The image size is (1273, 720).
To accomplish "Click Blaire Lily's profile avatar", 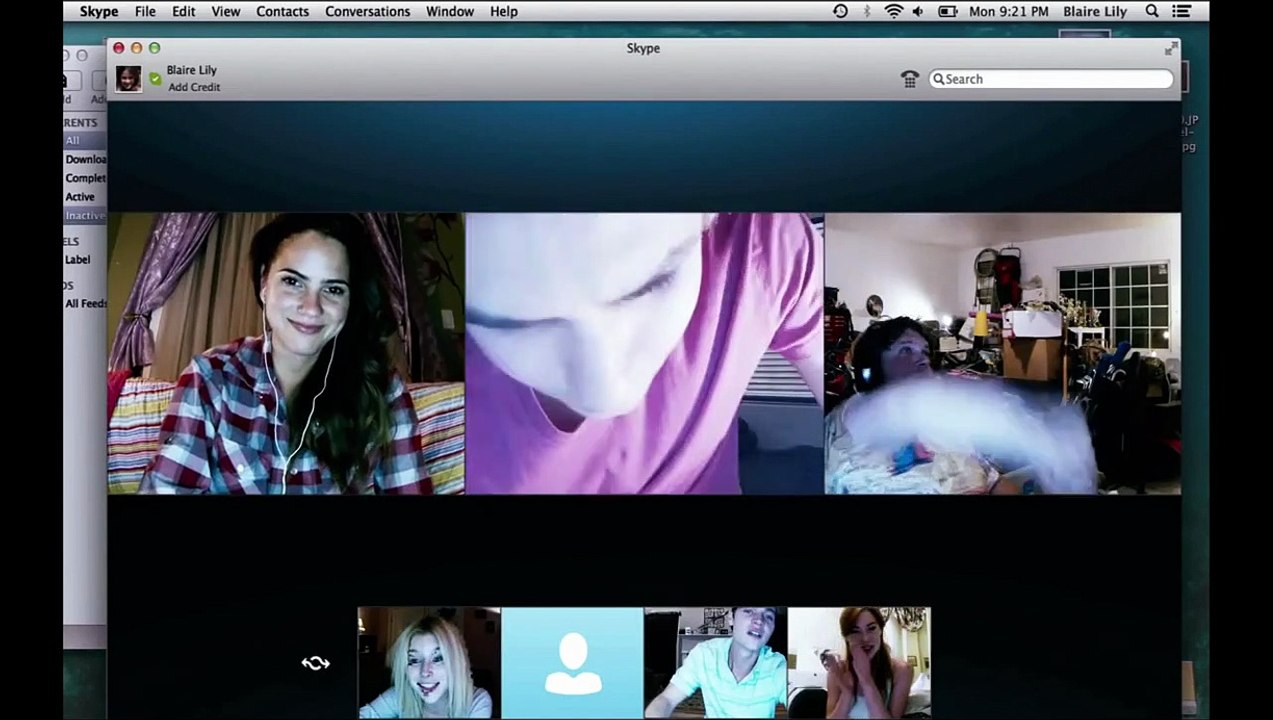I will click(128, 78).
